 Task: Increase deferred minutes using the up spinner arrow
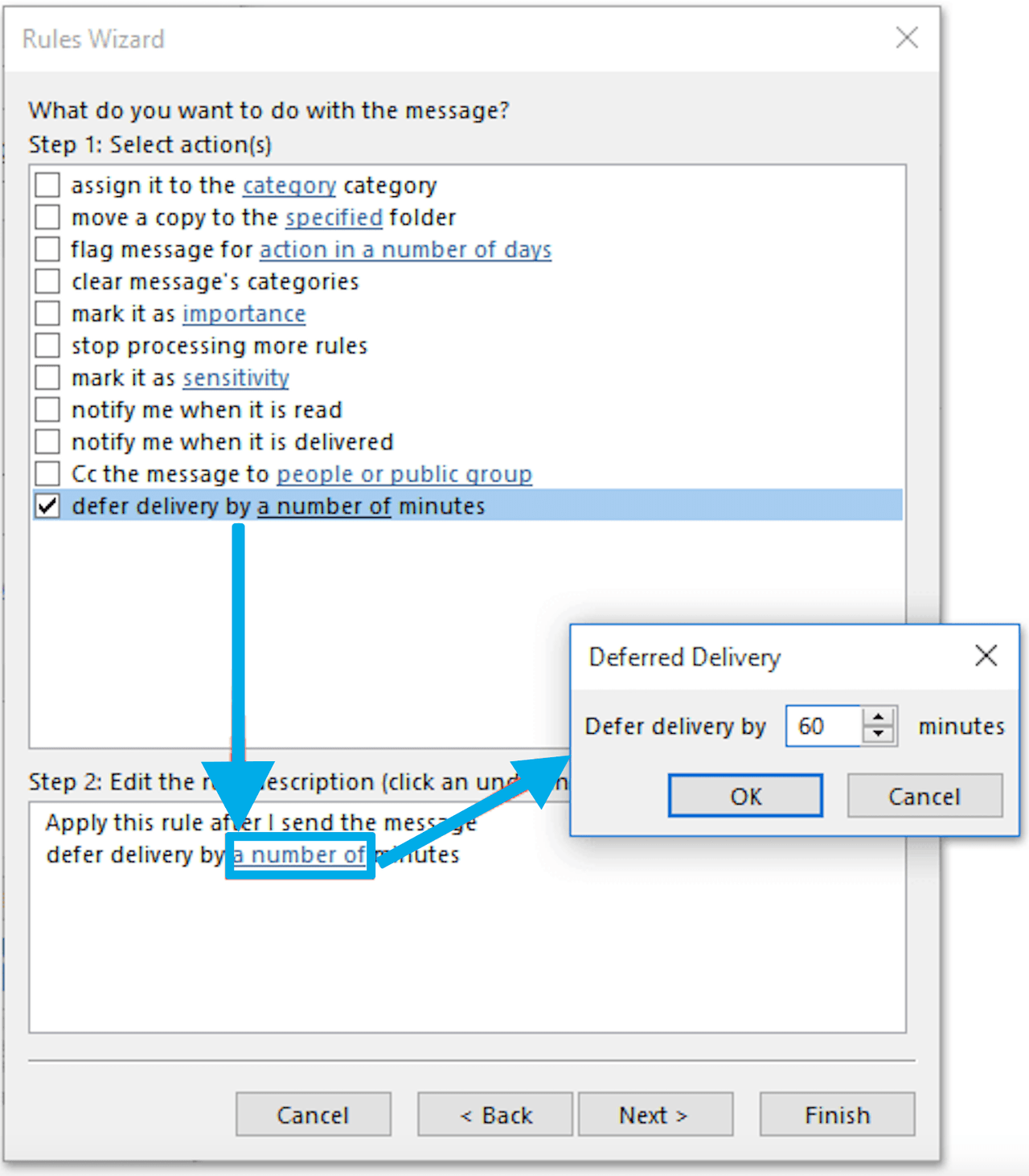pos(879,715)
